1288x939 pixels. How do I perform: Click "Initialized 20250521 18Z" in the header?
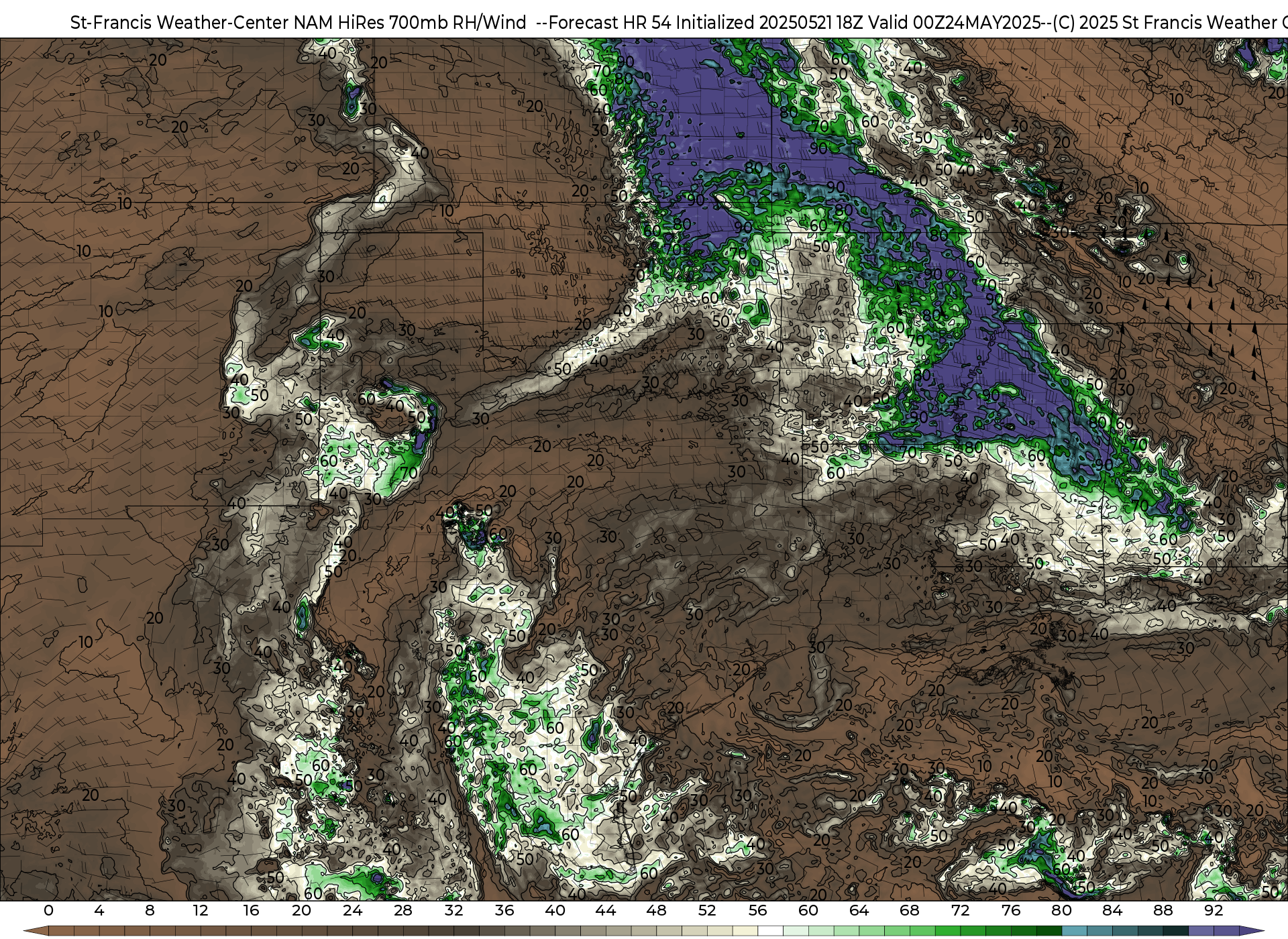(769, 22)
